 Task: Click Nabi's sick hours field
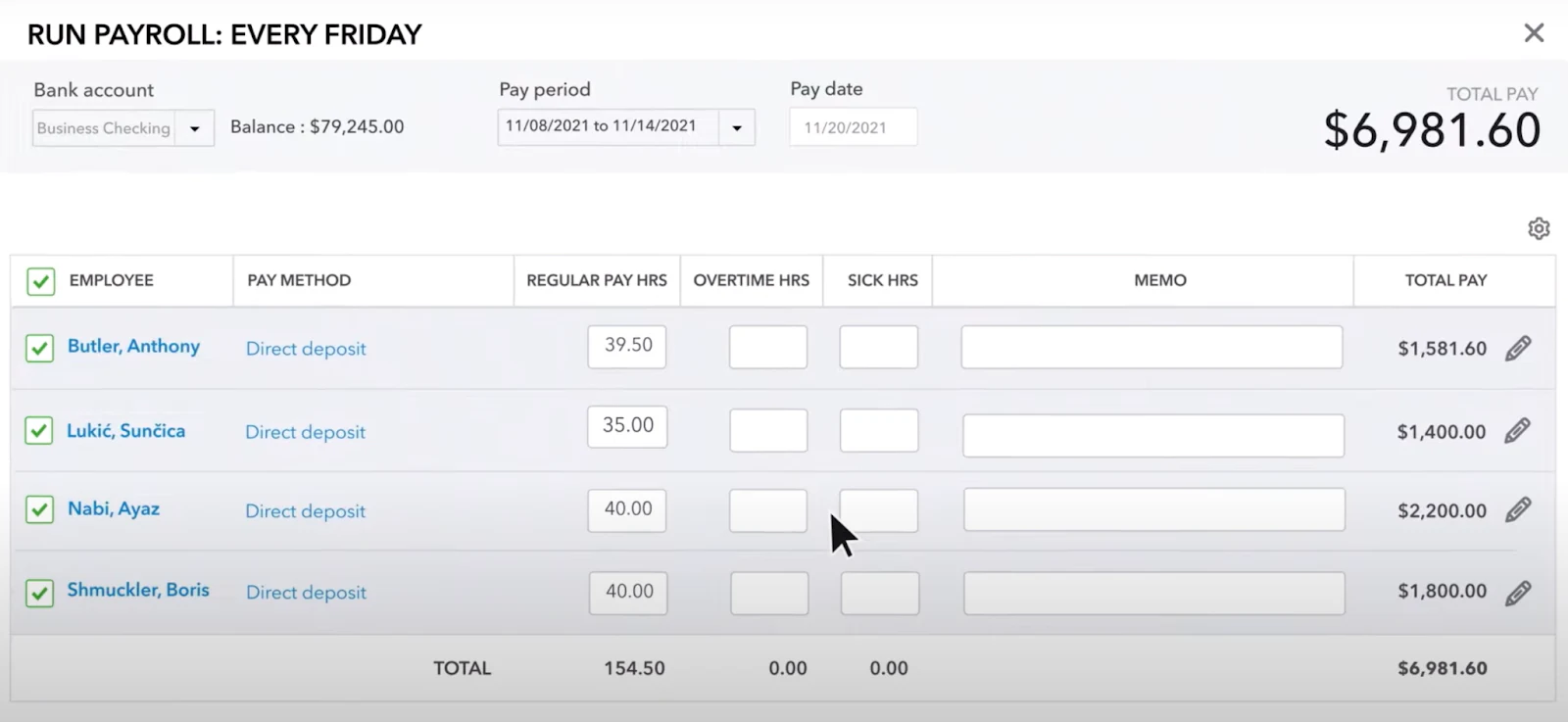click(x=879, y=510)
